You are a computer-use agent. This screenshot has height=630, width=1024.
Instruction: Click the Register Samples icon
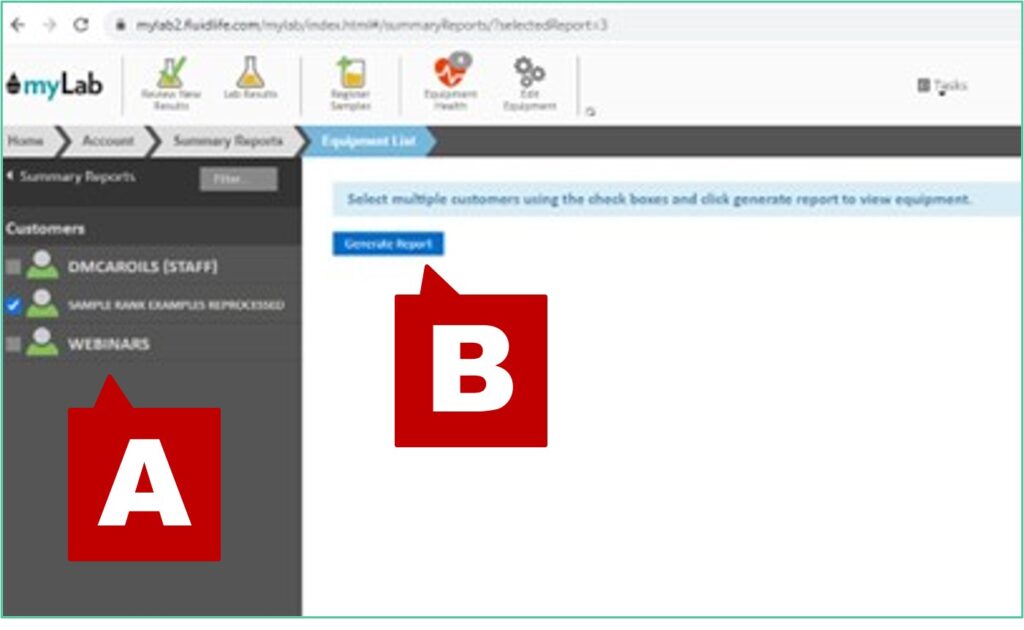coord(351,75)
